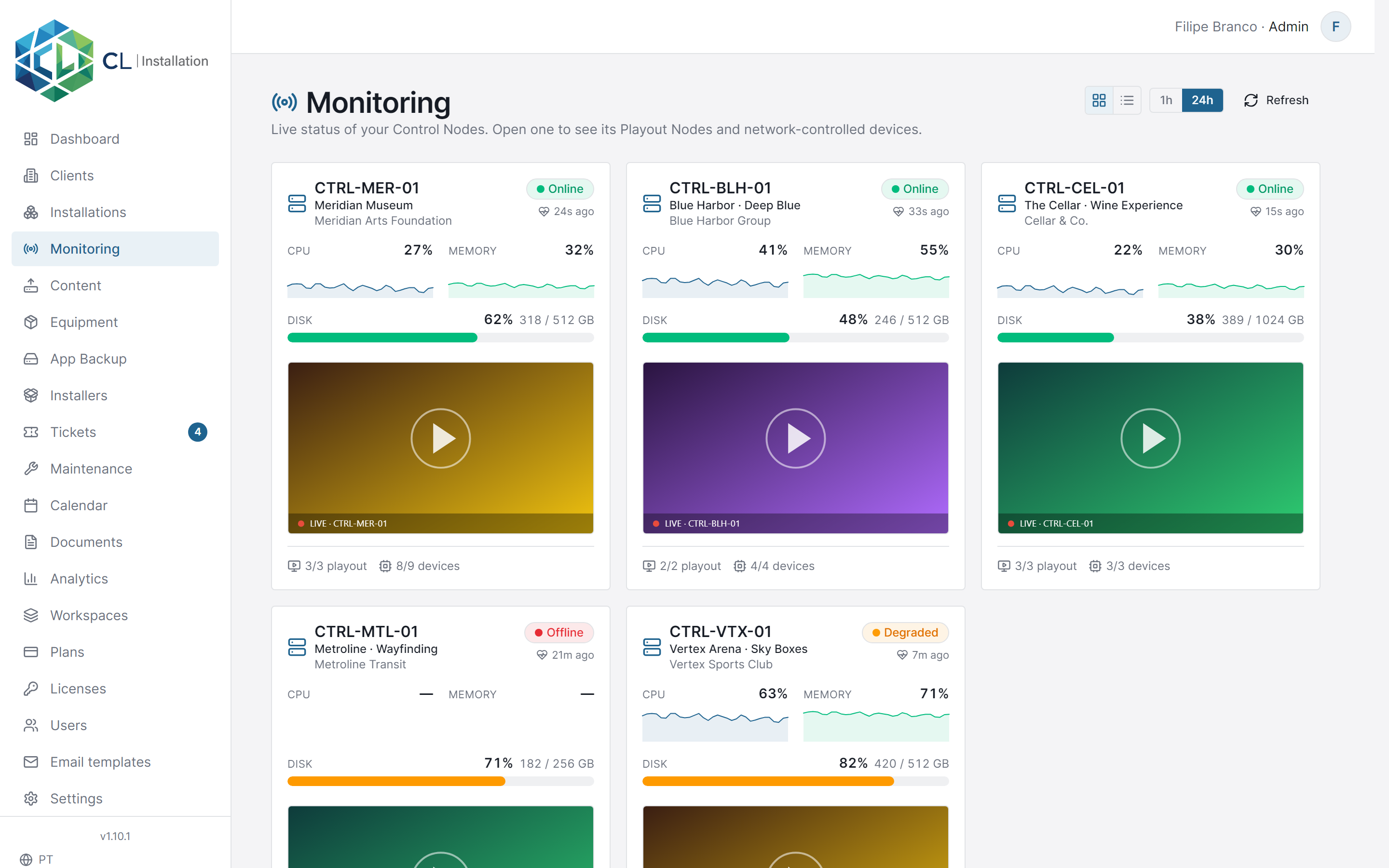The image size is (1389, 868).
Task: Open the Monitoring menu item
Action: click(115, 249)
